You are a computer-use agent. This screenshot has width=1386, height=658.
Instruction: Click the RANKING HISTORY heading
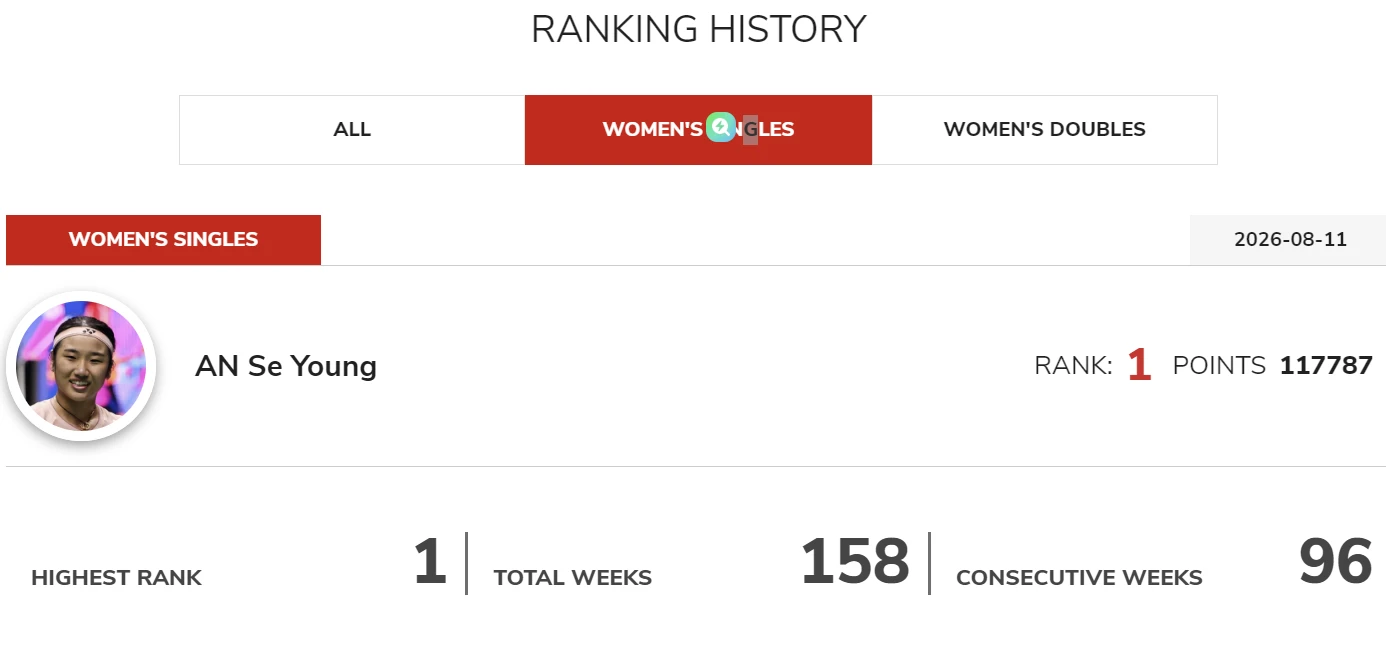698,29
